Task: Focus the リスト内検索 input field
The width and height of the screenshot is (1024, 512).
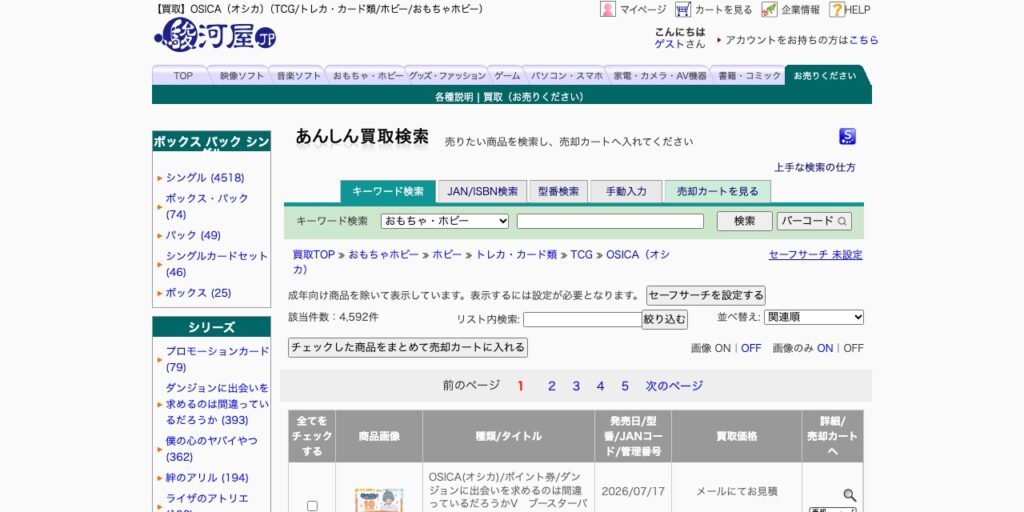Action: (582, 319)
